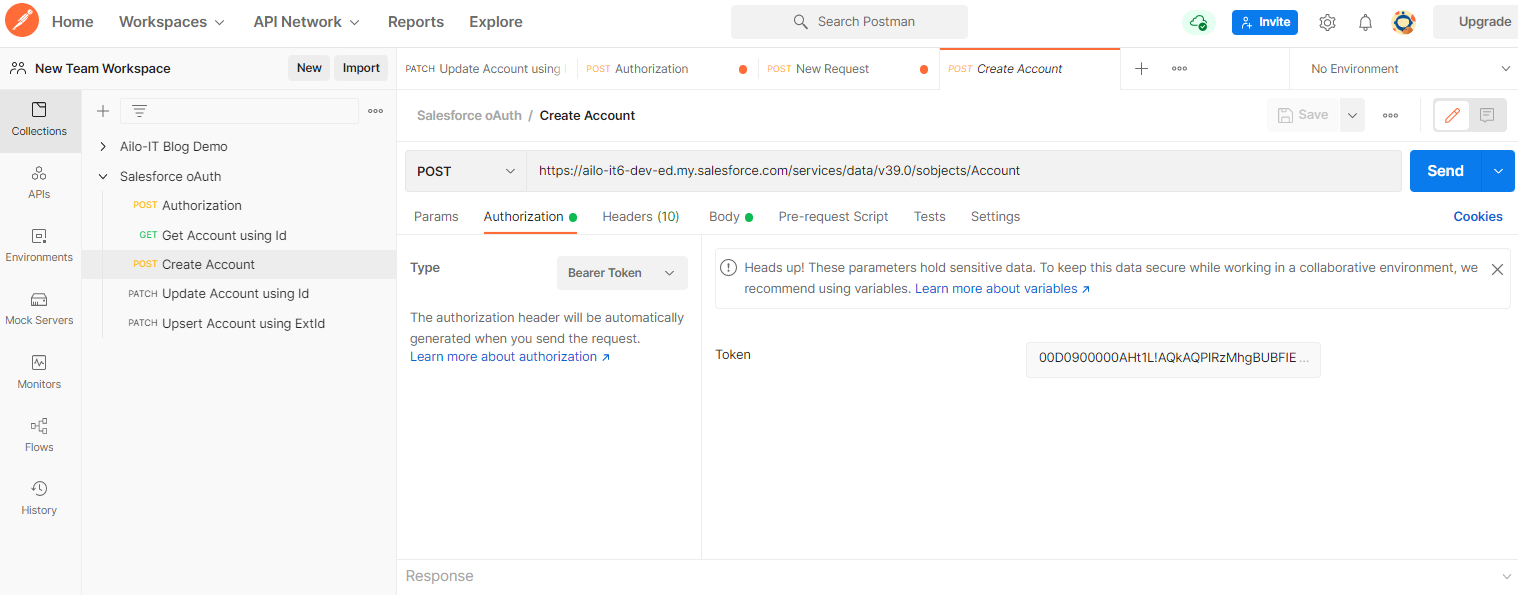Open Mock Servers in the sidebar
The height and width of the screenshot is (595, 1518).
pyautogui.click(x=40, y=309)
